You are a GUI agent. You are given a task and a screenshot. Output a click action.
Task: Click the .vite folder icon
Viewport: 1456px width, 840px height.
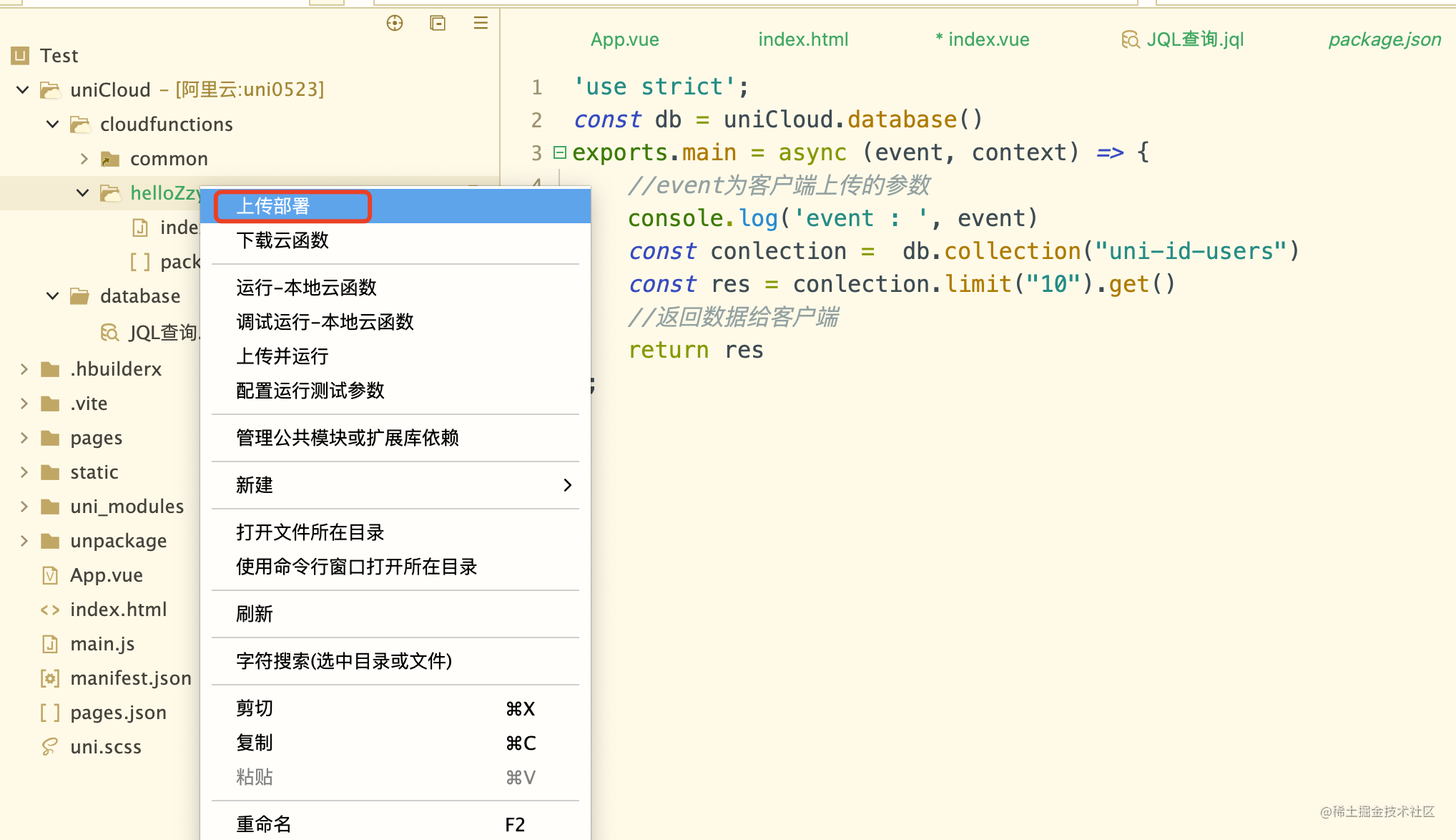coord(50,404)
